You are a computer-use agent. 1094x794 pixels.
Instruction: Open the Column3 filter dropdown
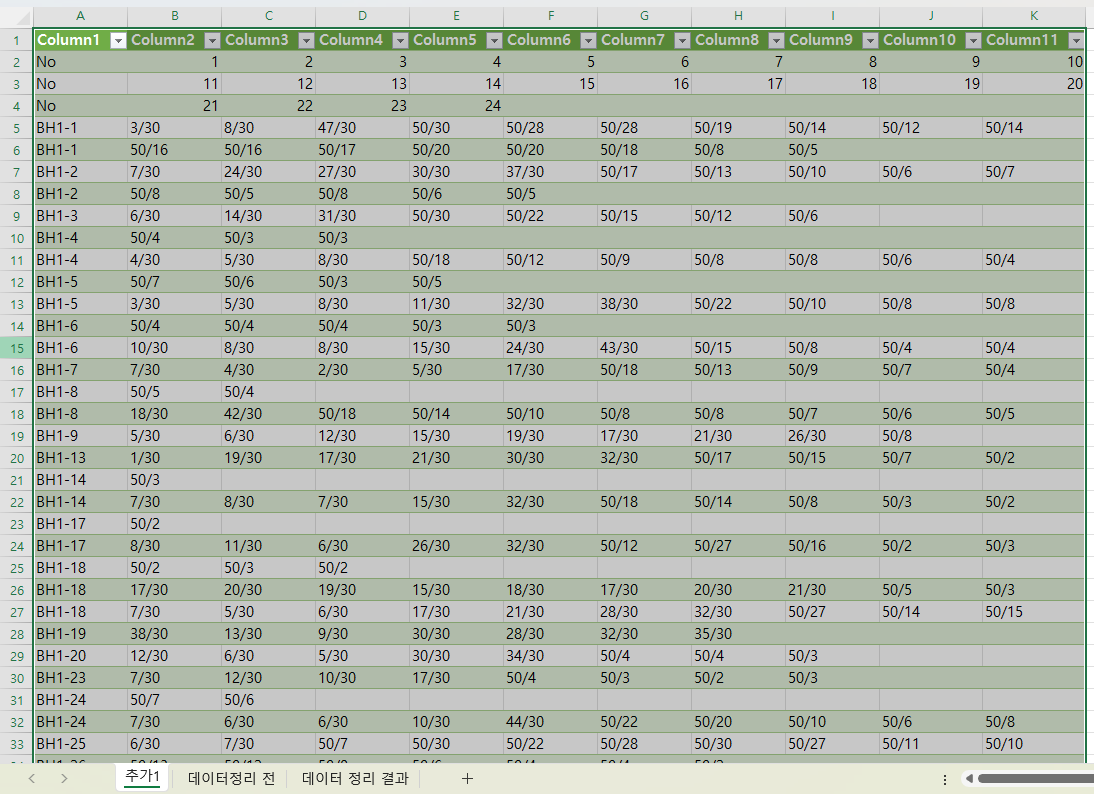coord(306,40)
